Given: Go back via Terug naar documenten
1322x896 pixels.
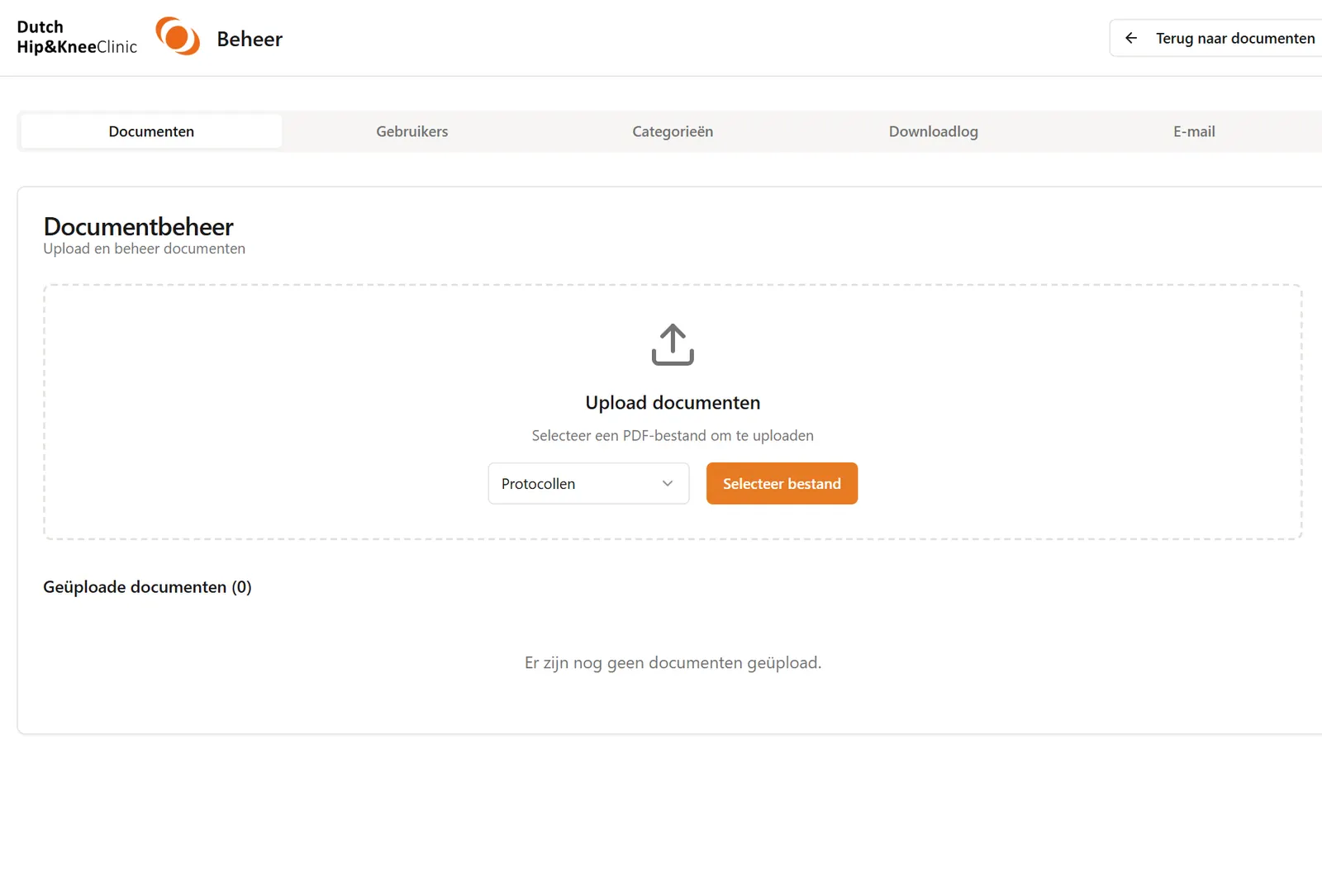Looking at the screenshot, I should click(x=1216, y=38).
